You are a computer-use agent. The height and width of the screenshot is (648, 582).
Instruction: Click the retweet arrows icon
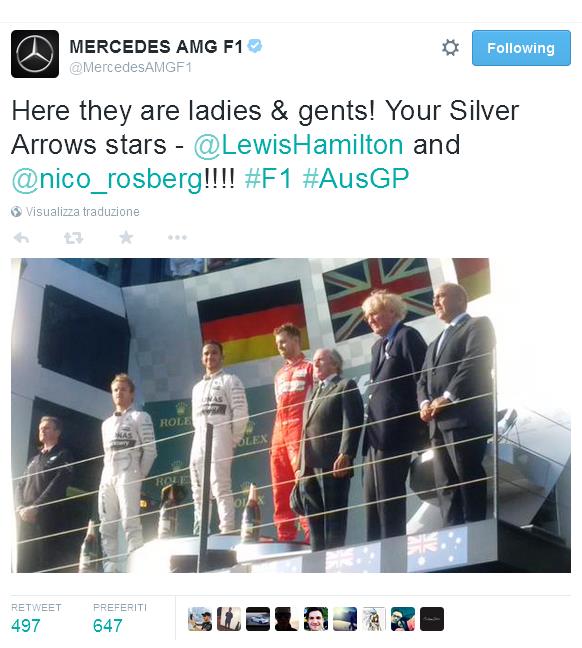74,238
